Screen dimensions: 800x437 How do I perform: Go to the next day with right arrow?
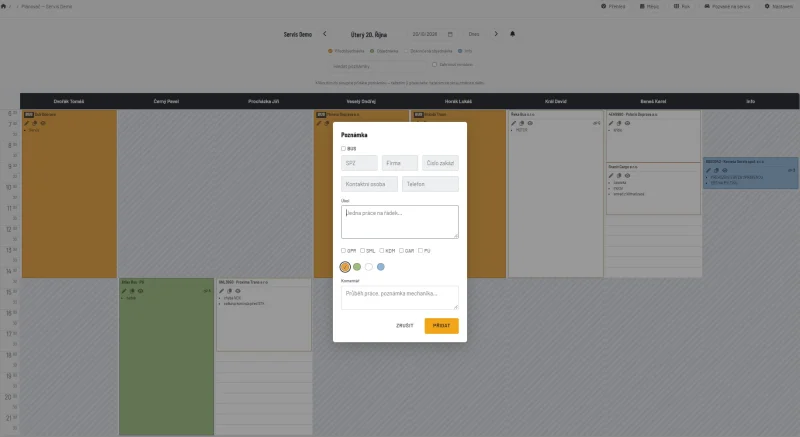[x=496, y=34]
